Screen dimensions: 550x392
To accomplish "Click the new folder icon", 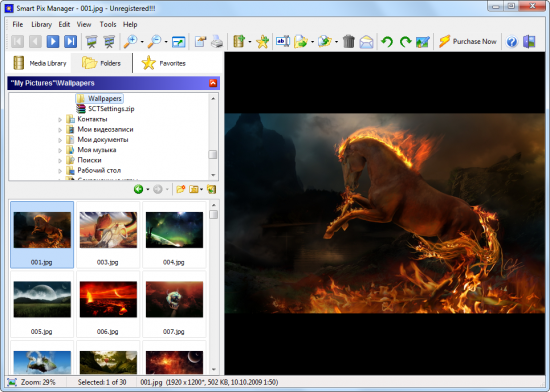I will (181, 189).
